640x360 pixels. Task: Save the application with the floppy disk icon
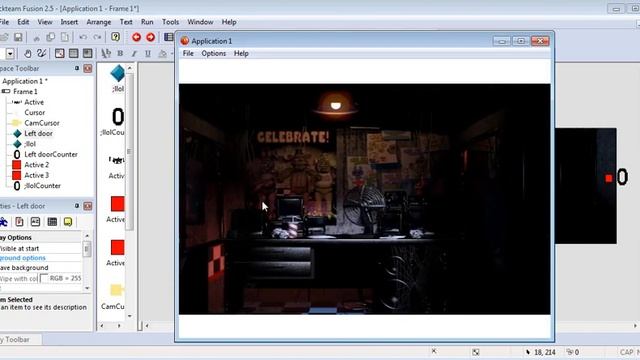click(18, 37)
